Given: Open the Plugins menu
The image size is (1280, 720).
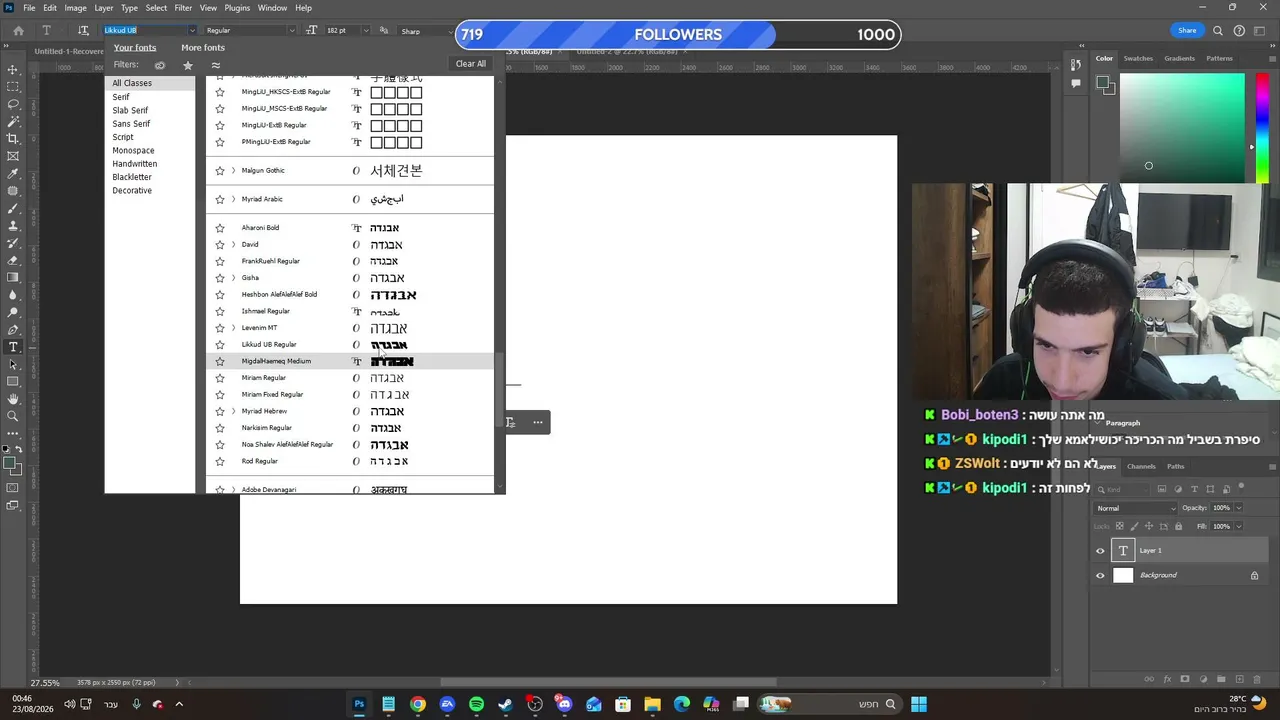Looking at the screenshot, I should tap(237, 8).
